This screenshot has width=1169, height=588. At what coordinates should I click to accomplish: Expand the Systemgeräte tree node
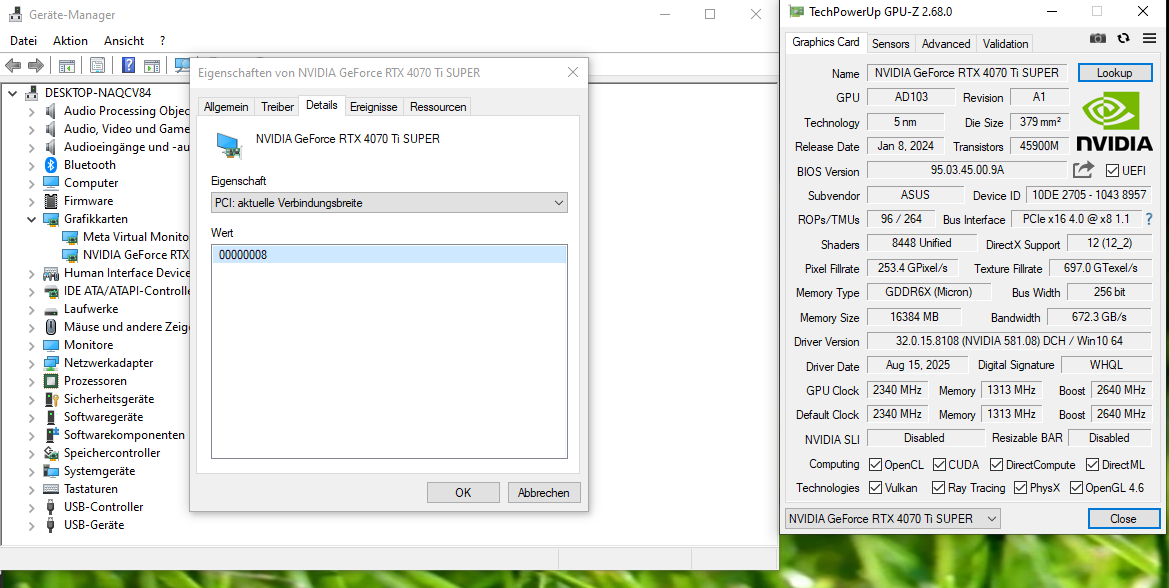point(31,471)
